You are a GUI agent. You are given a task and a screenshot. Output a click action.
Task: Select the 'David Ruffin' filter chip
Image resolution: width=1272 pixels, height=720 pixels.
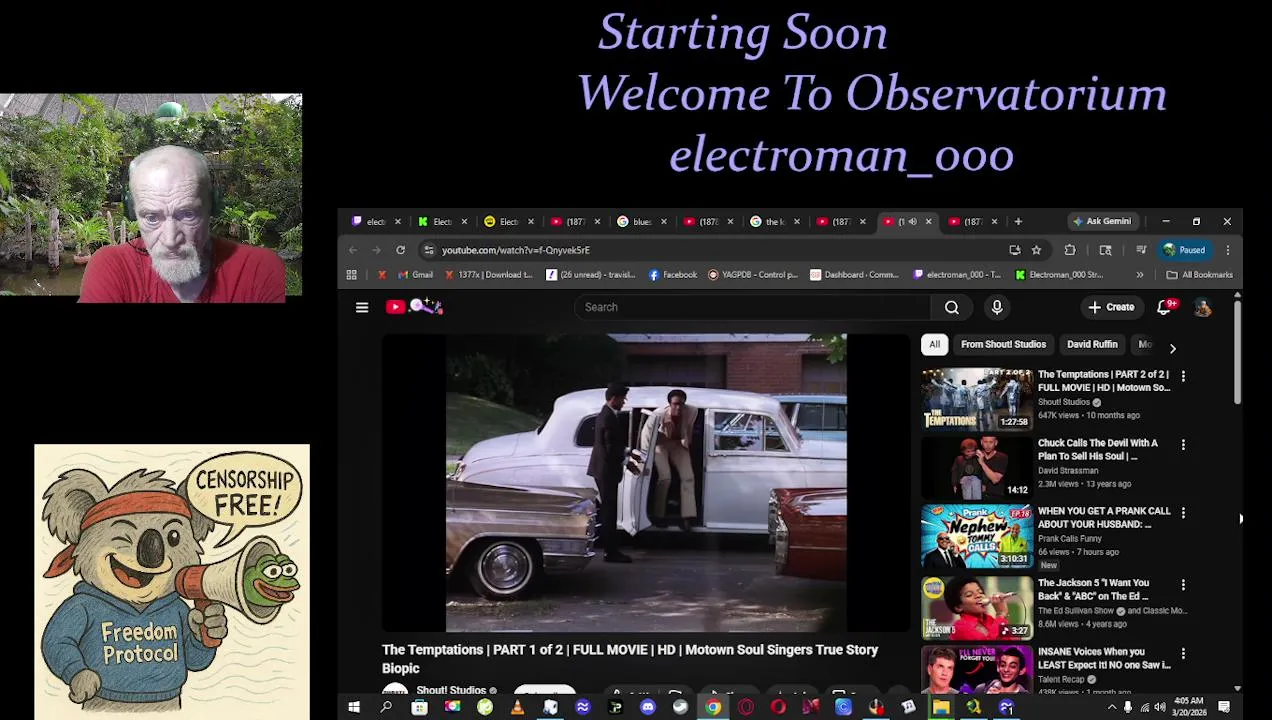[1092, 344]
